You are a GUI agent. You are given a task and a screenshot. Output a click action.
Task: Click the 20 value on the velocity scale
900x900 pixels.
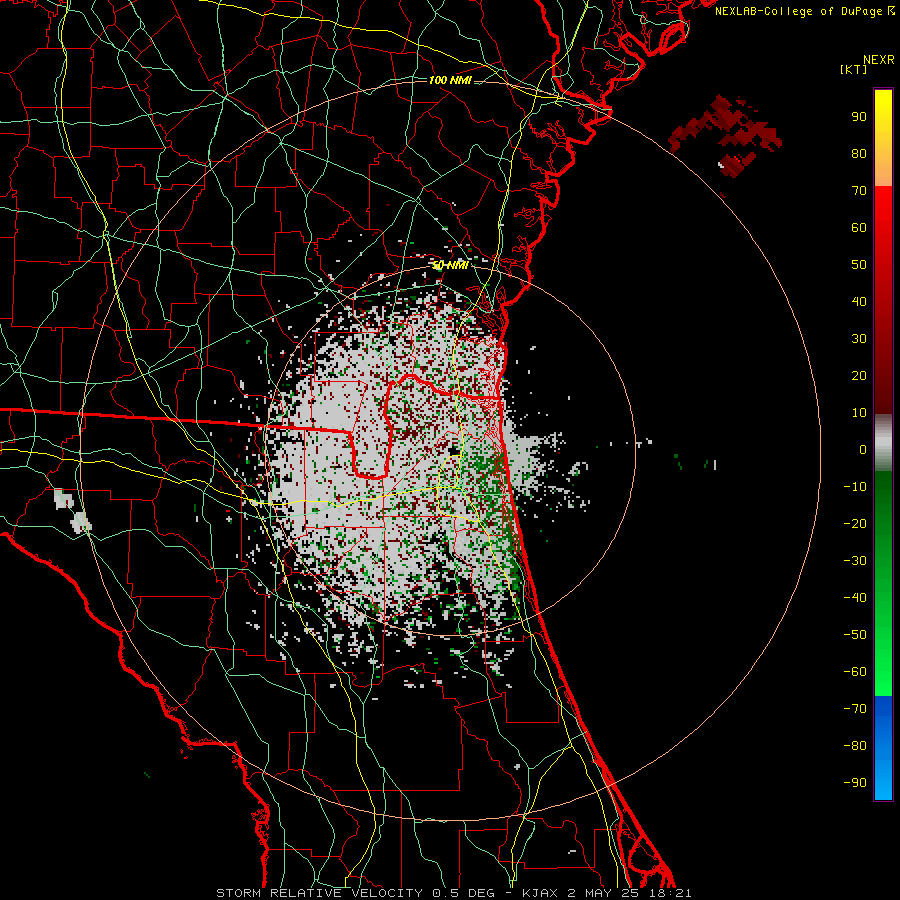(859, 376)
